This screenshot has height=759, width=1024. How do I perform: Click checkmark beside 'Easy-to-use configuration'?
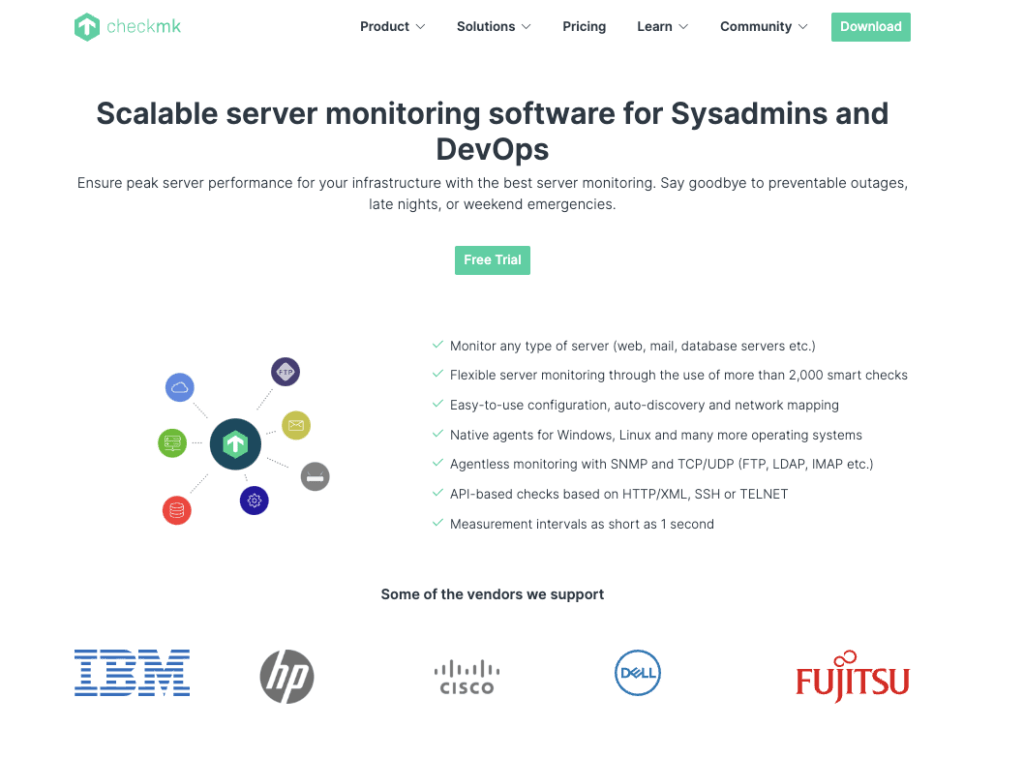[x=438, y=404]
